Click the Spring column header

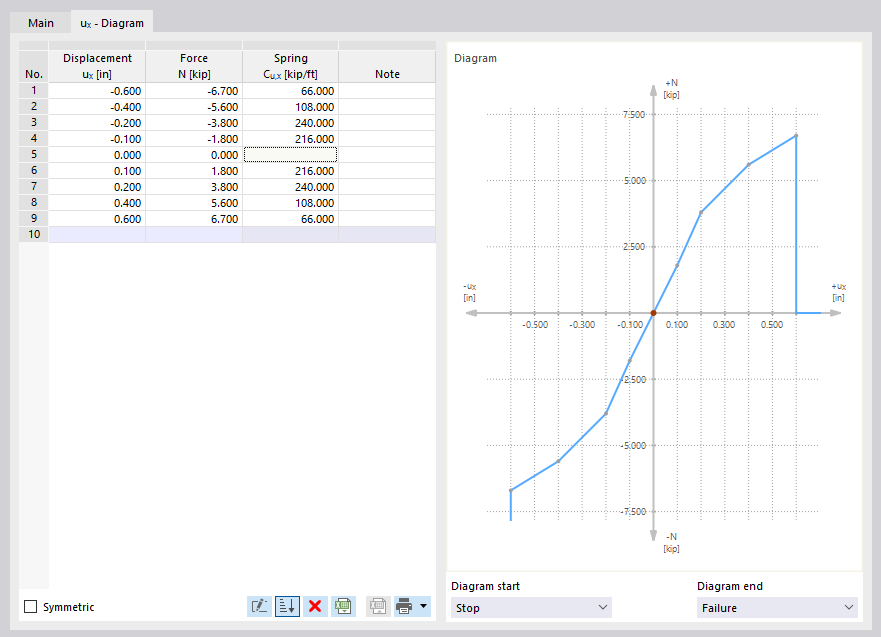coord(290,66)
